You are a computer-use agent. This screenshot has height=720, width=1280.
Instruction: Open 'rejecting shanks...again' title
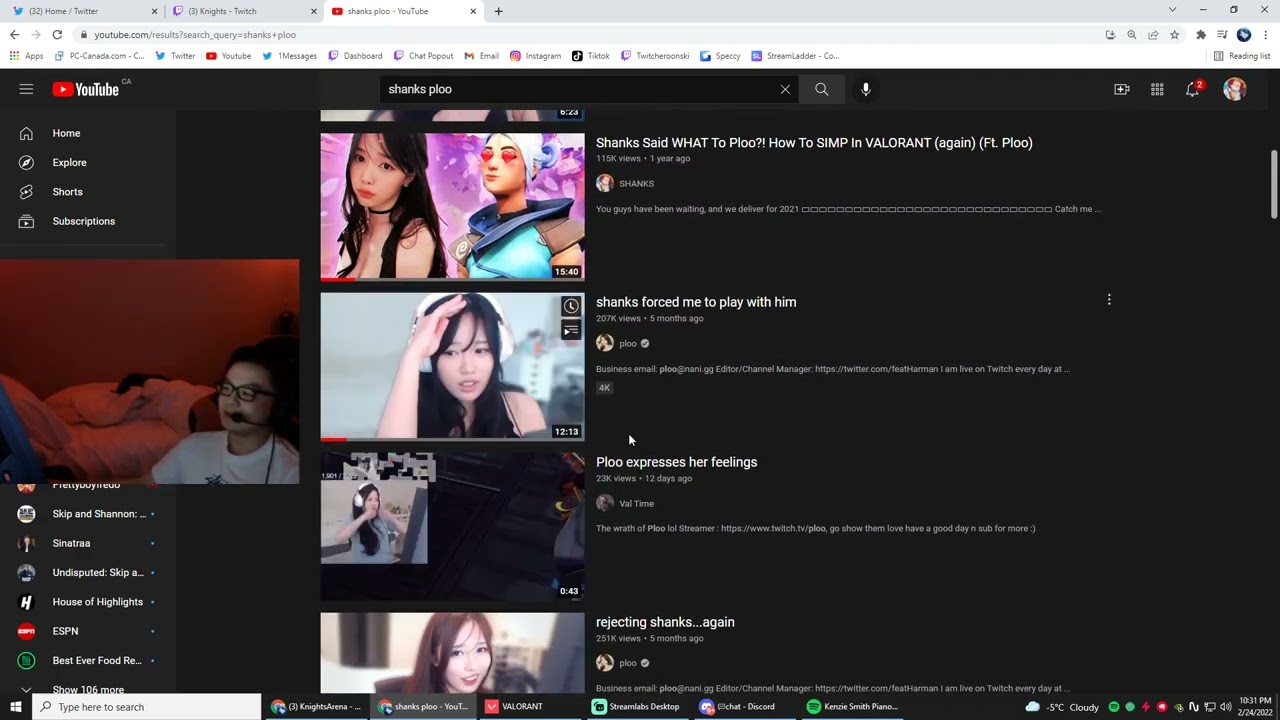click(665, 622)
